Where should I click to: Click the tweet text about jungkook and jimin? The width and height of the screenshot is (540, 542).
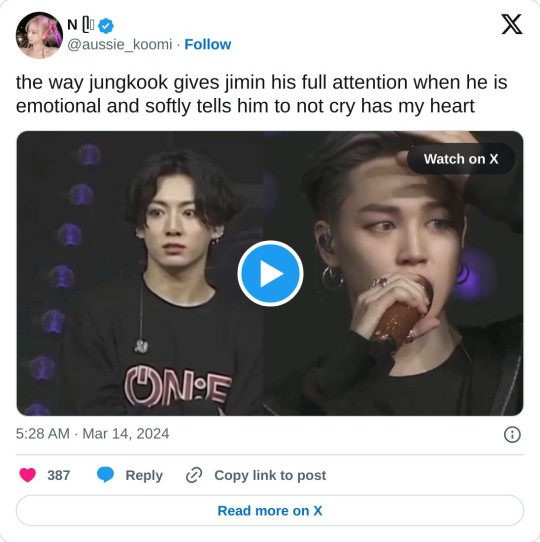[x=261, y=94]
